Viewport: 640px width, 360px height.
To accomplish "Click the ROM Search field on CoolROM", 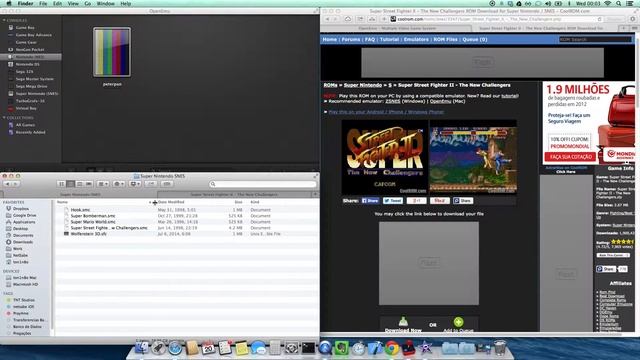I will 595,40.
